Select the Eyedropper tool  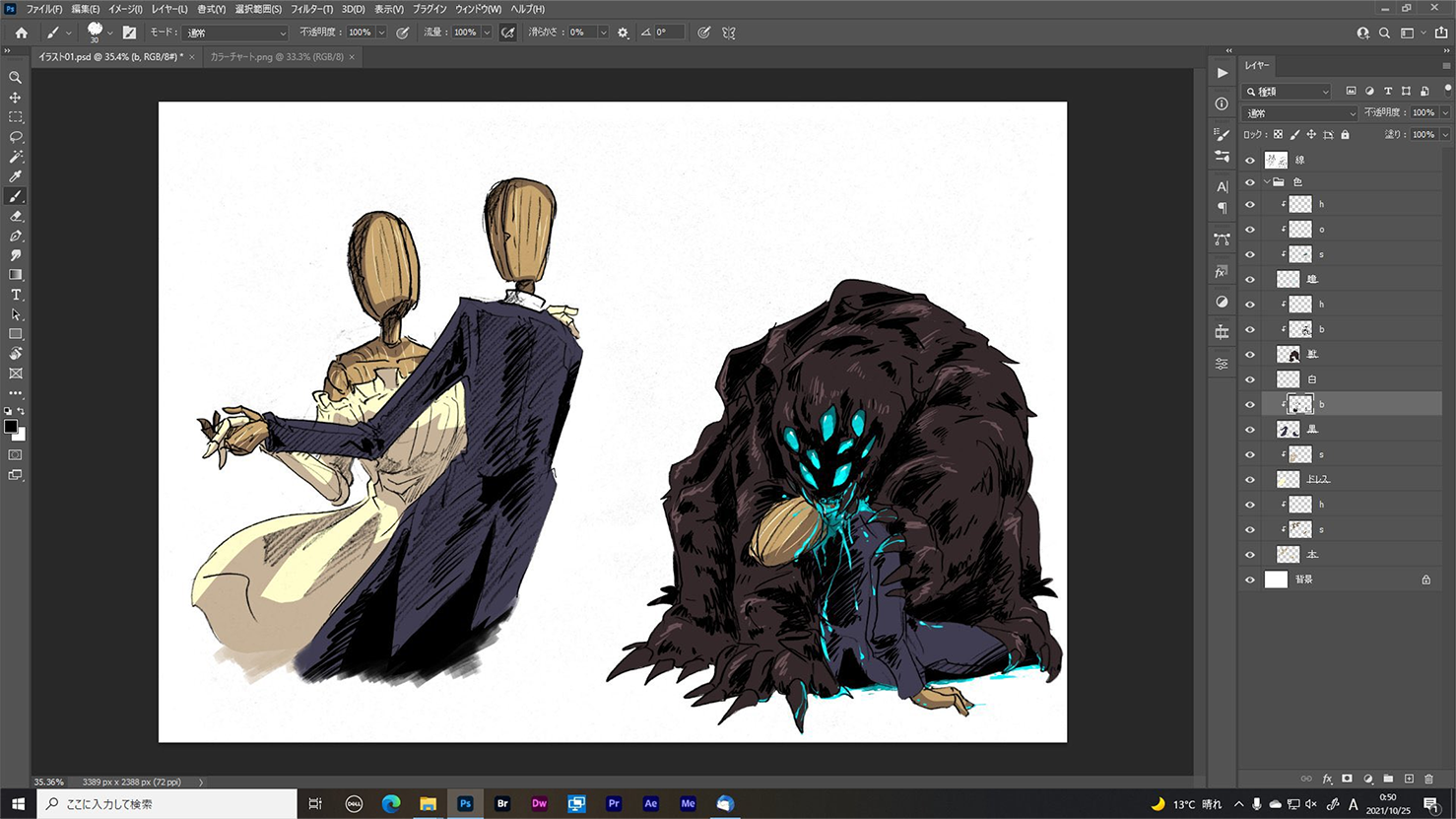(x=15, y=176)
